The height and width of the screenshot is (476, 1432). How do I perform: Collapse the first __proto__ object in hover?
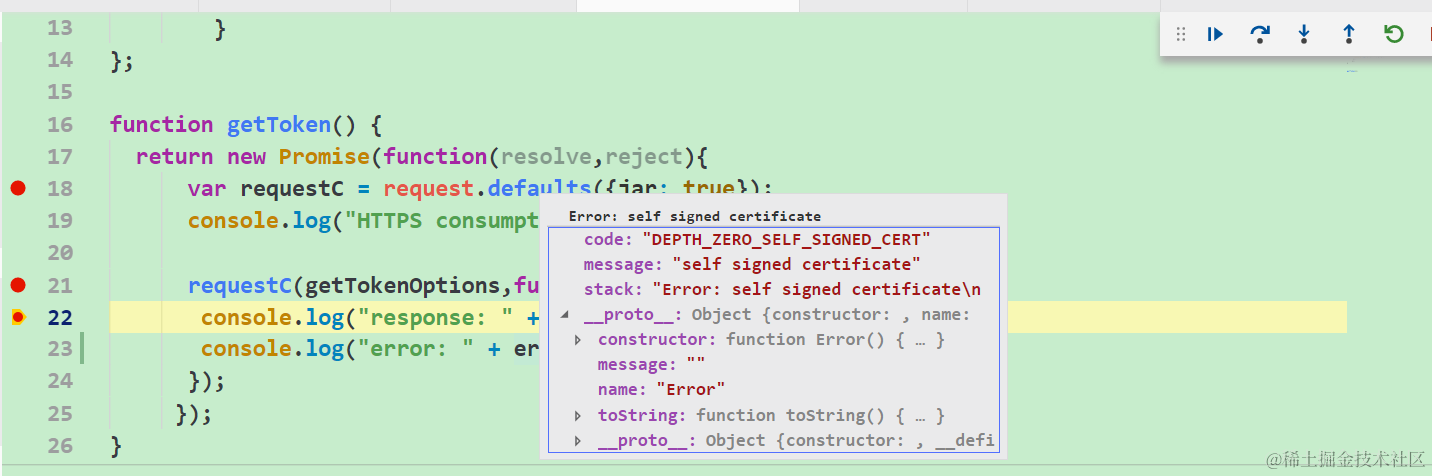click(x=564, y=315)
